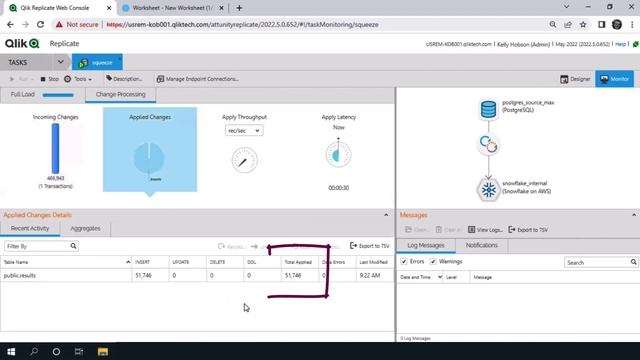Click the 9:22 AM last modified cell
640x360 pixels.
[370, 276]
